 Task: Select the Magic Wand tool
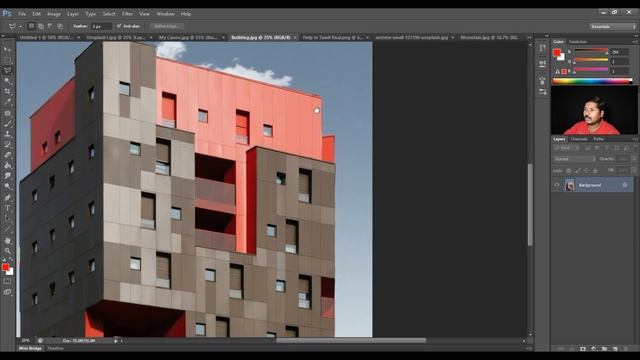pyautogui.click(x=7, y=81)
